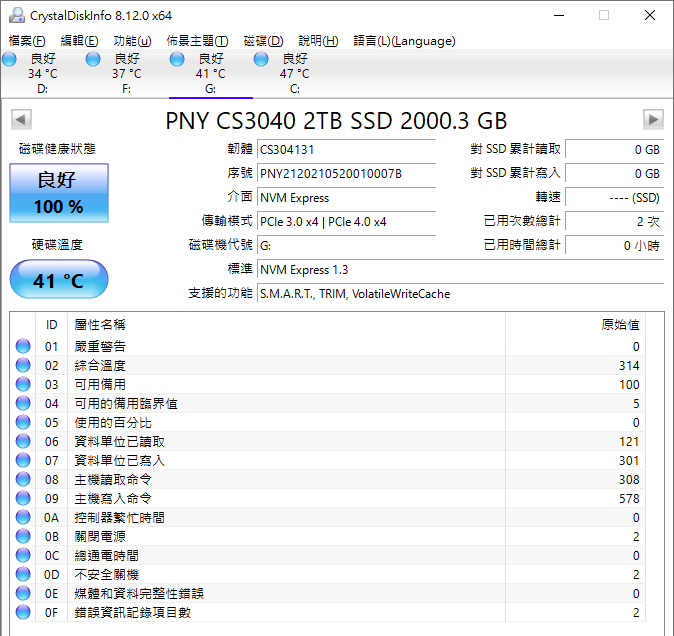Click status icon of attribute 0D 不安全關機

pos(23,575)
